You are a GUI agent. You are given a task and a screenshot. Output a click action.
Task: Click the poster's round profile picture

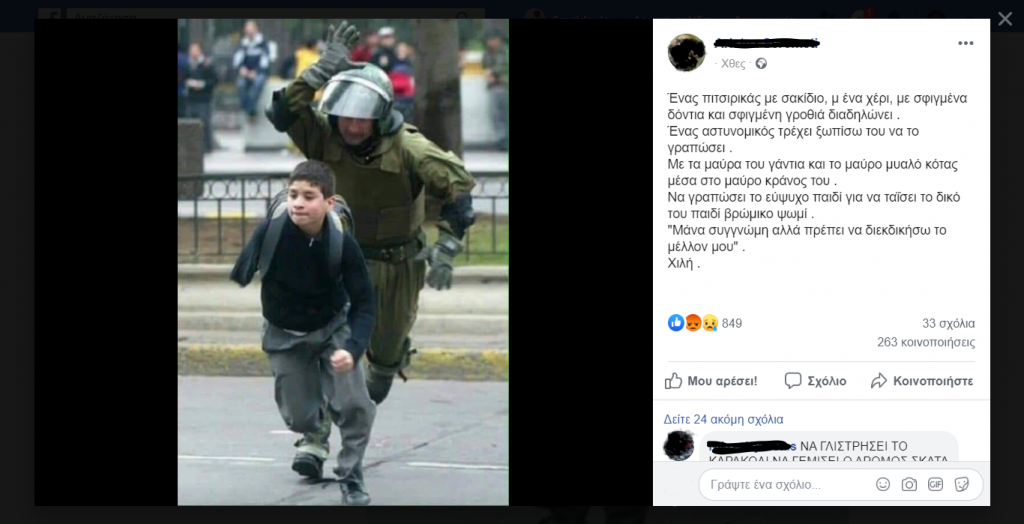(x=686, y=52)
